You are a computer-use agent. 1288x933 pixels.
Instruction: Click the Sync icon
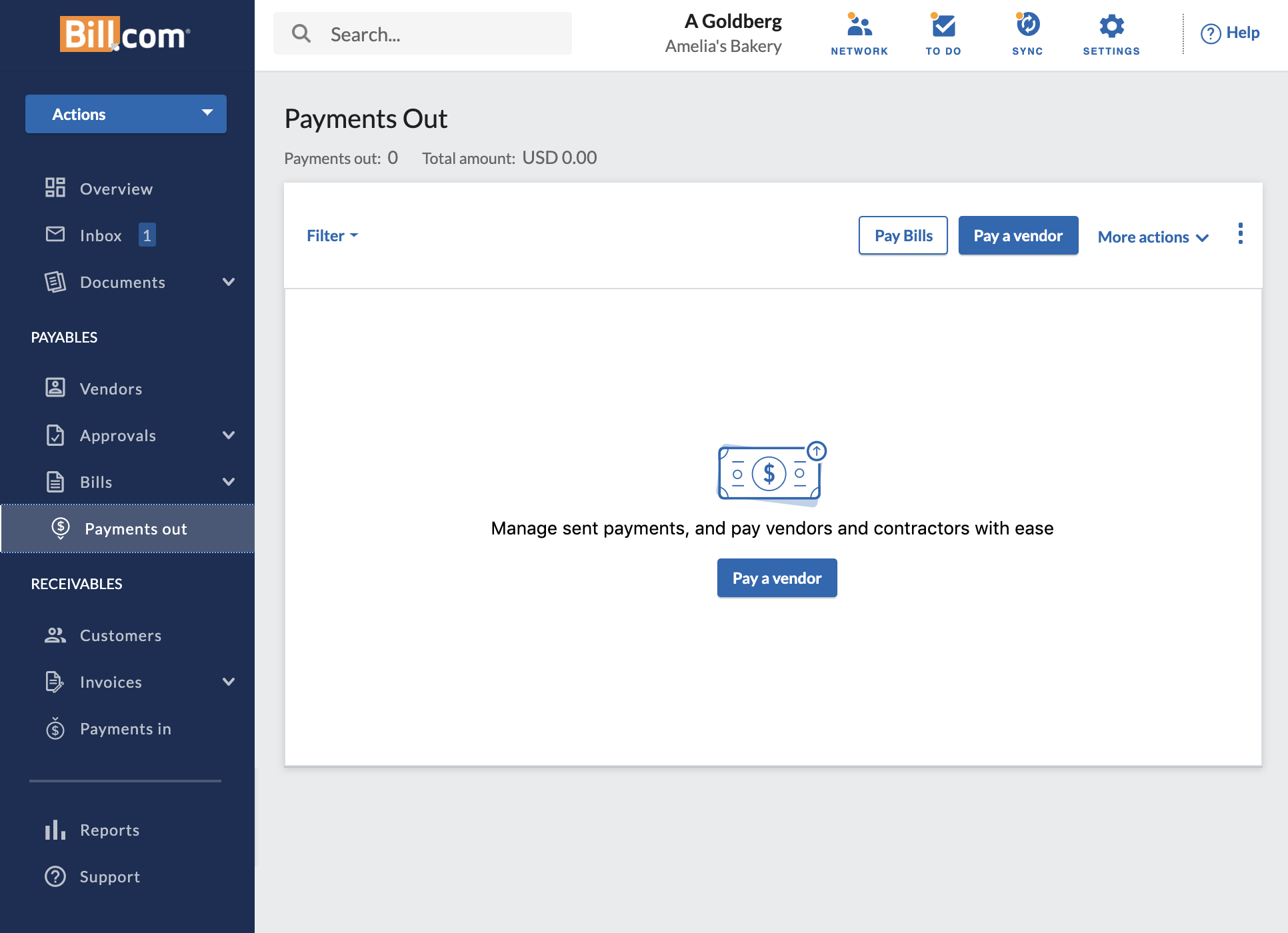pyautogui.click(x=1027, y=25)
